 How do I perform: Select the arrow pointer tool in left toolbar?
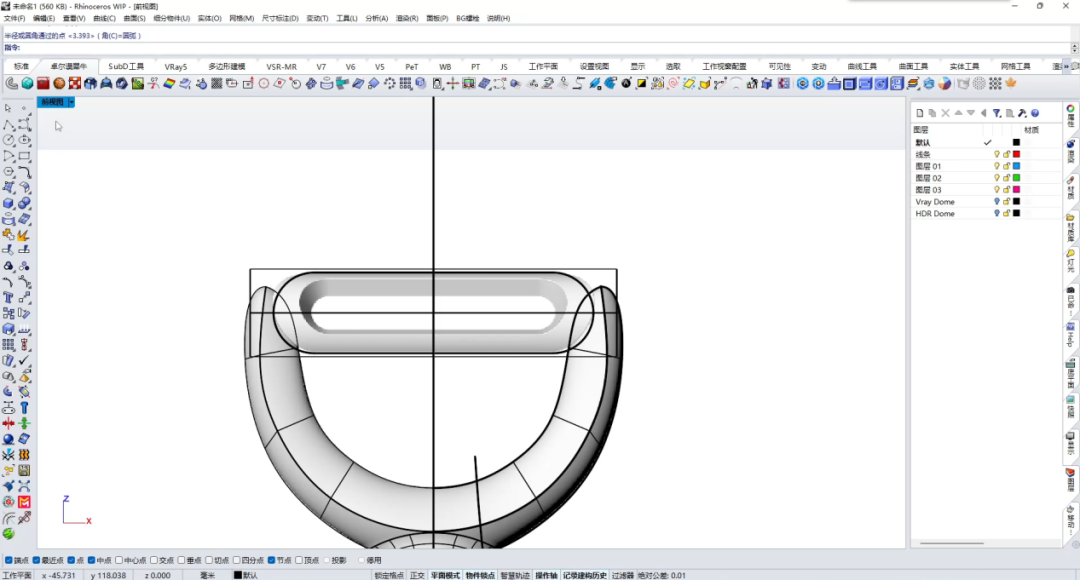[8, 108]
